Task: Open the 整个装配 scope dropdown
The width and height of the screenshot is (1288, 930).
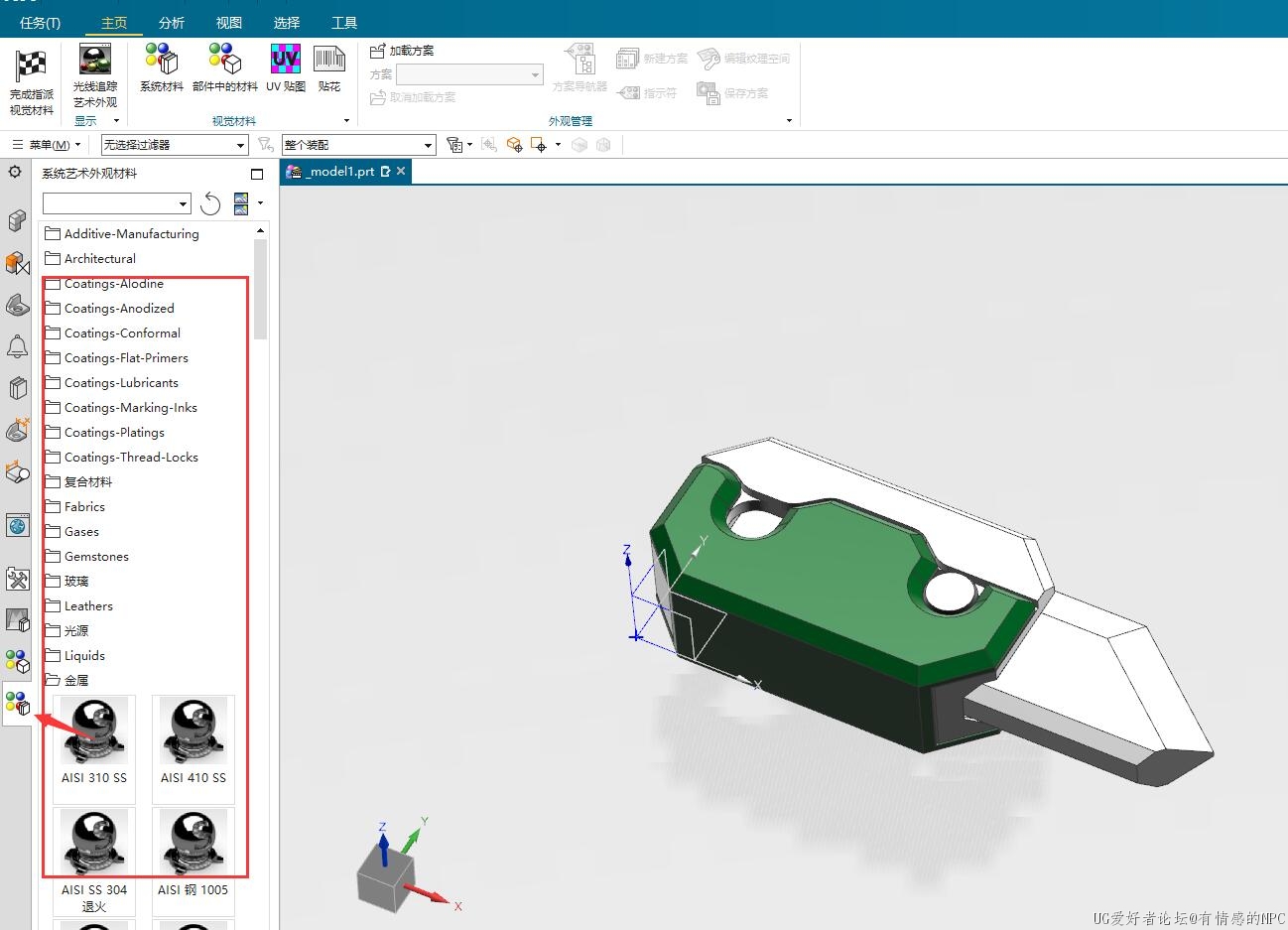Action: [359, 145]
